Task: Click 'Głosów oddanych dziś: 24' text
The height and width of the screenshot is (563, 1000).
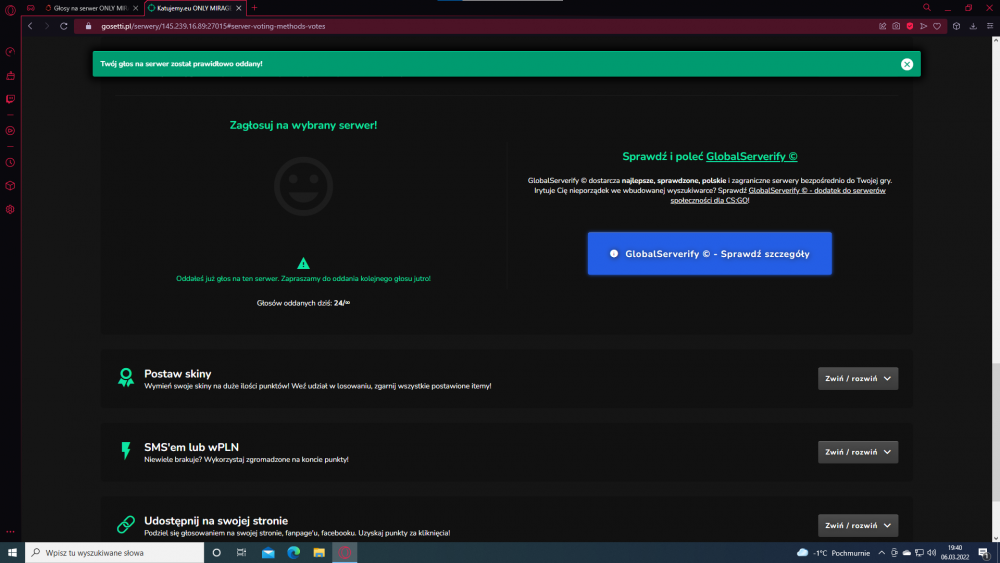Action: click(x=304, y=303)
